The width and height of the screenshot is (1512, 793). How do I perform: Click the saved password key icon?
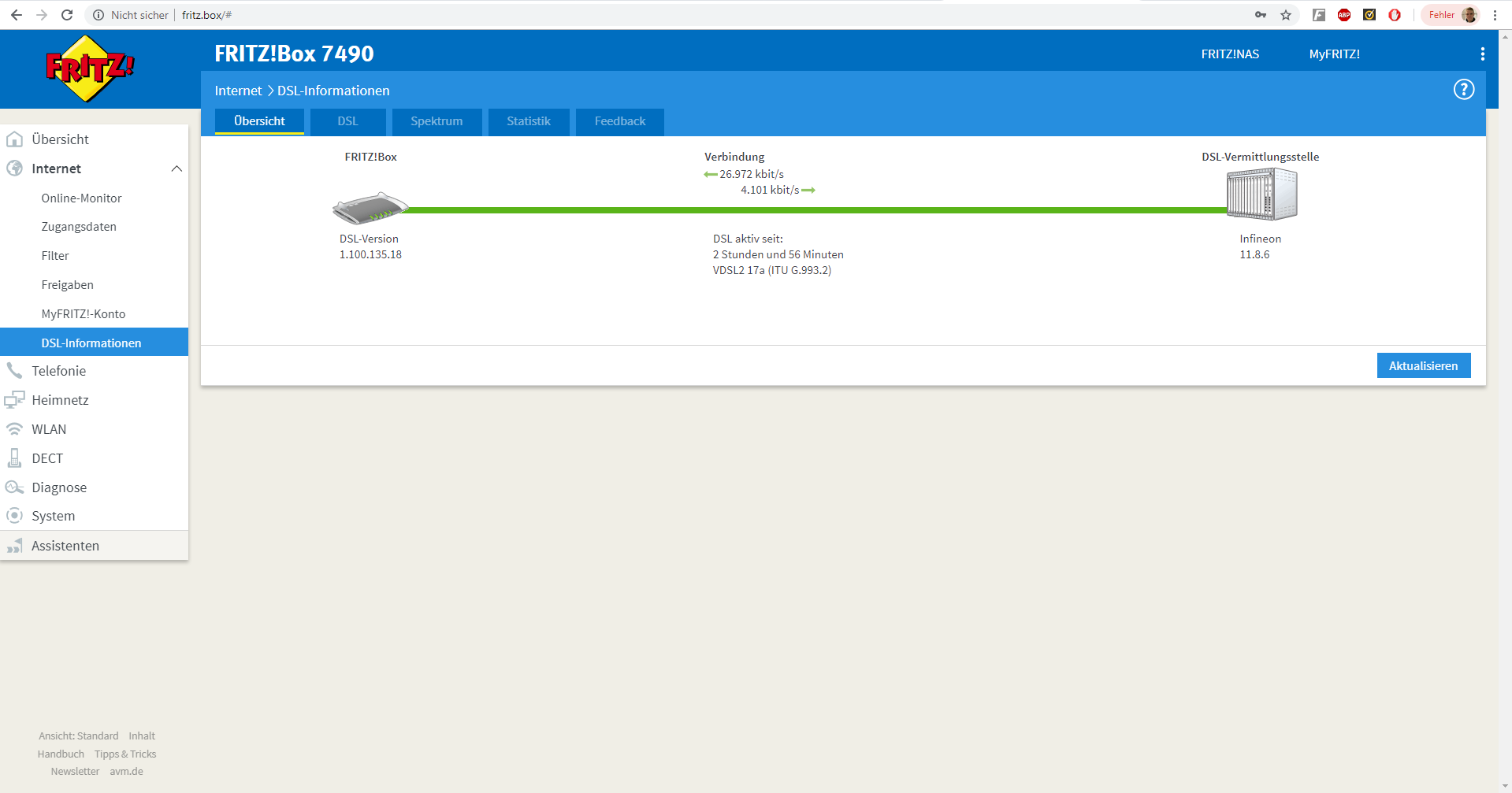pos(1261,15)
